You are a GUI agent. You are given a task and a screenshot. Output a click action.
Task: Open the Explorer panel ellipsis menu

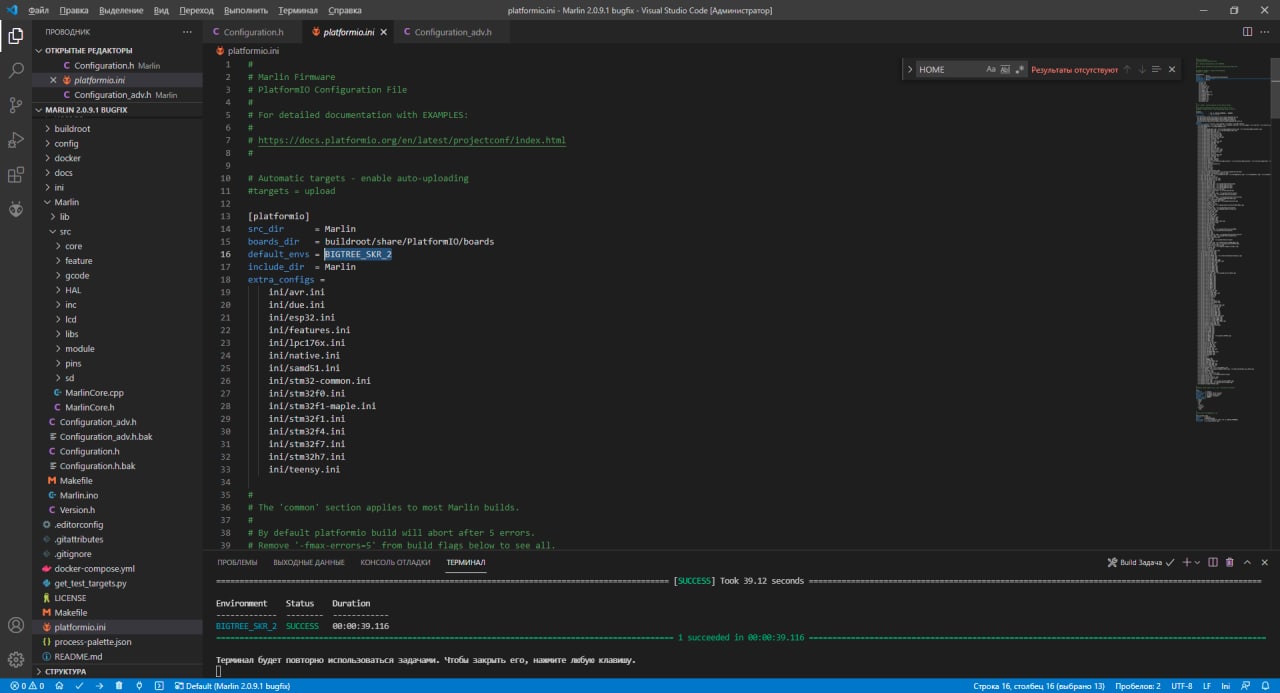(x=187, y=32)
